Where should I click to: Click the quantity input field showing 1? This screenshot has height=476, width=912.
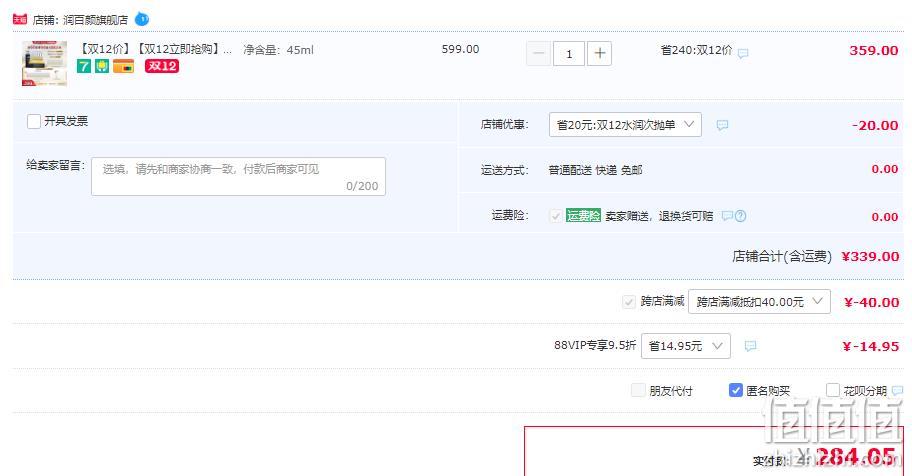coord(569,54)
